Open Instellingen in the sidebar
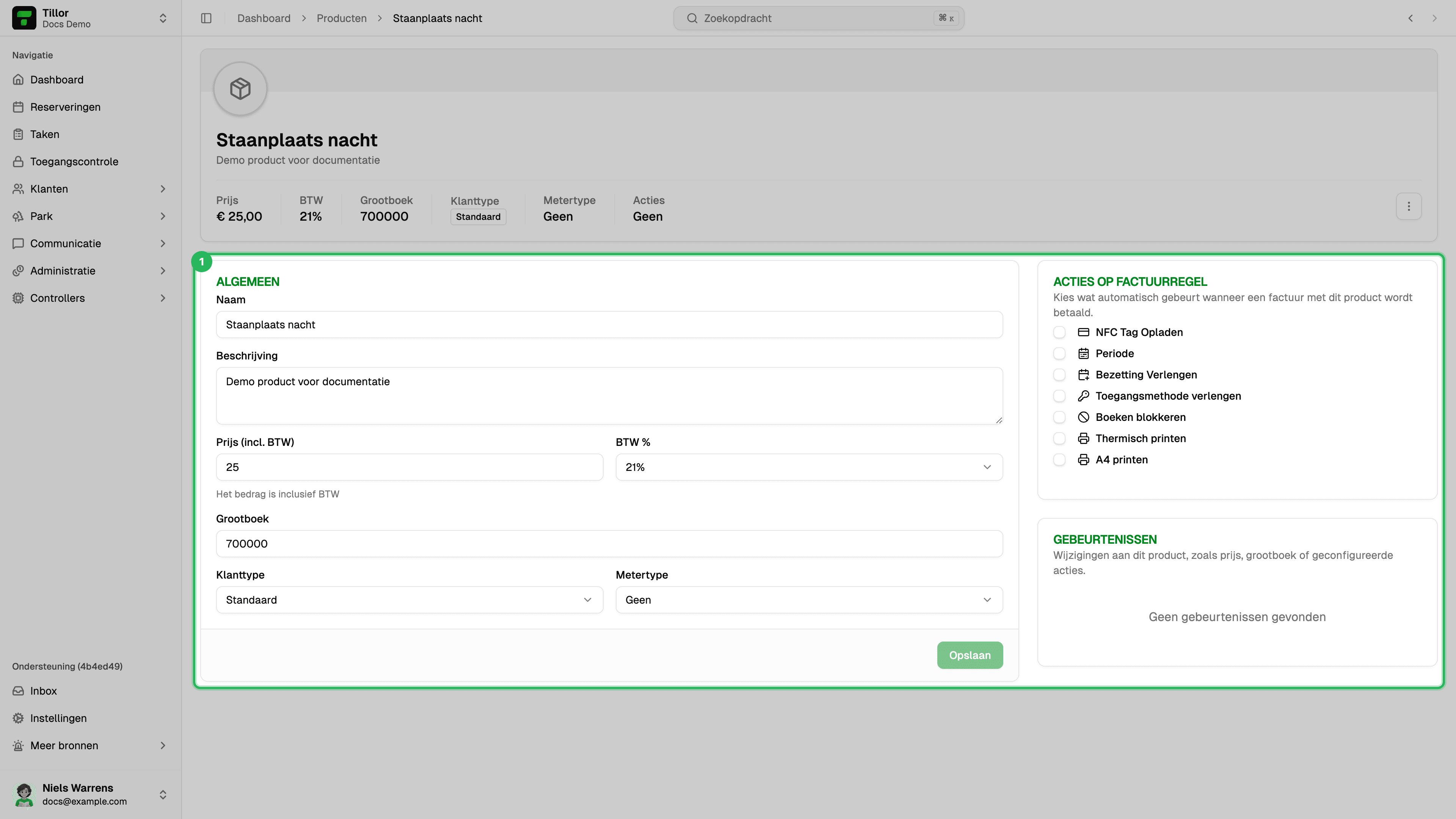The image size is (1456, 819). 91,718
